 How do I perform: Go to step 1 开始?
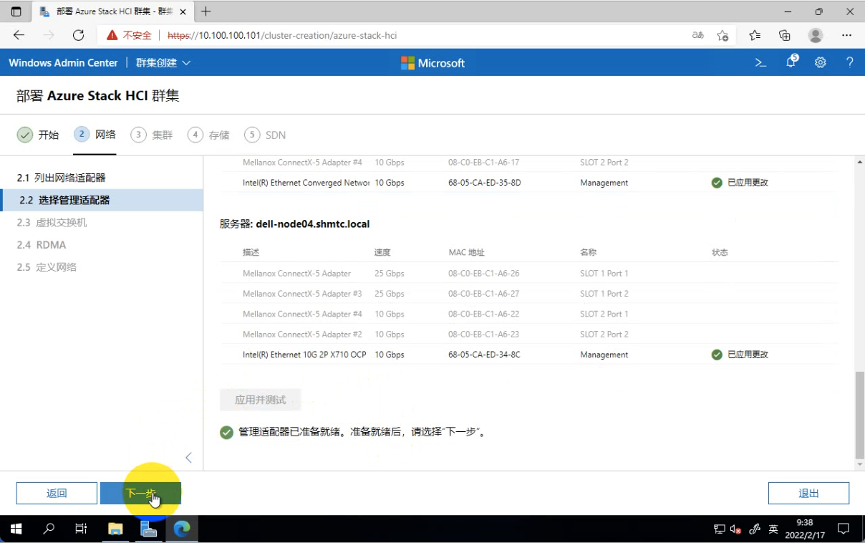click(x=38, y=135)
